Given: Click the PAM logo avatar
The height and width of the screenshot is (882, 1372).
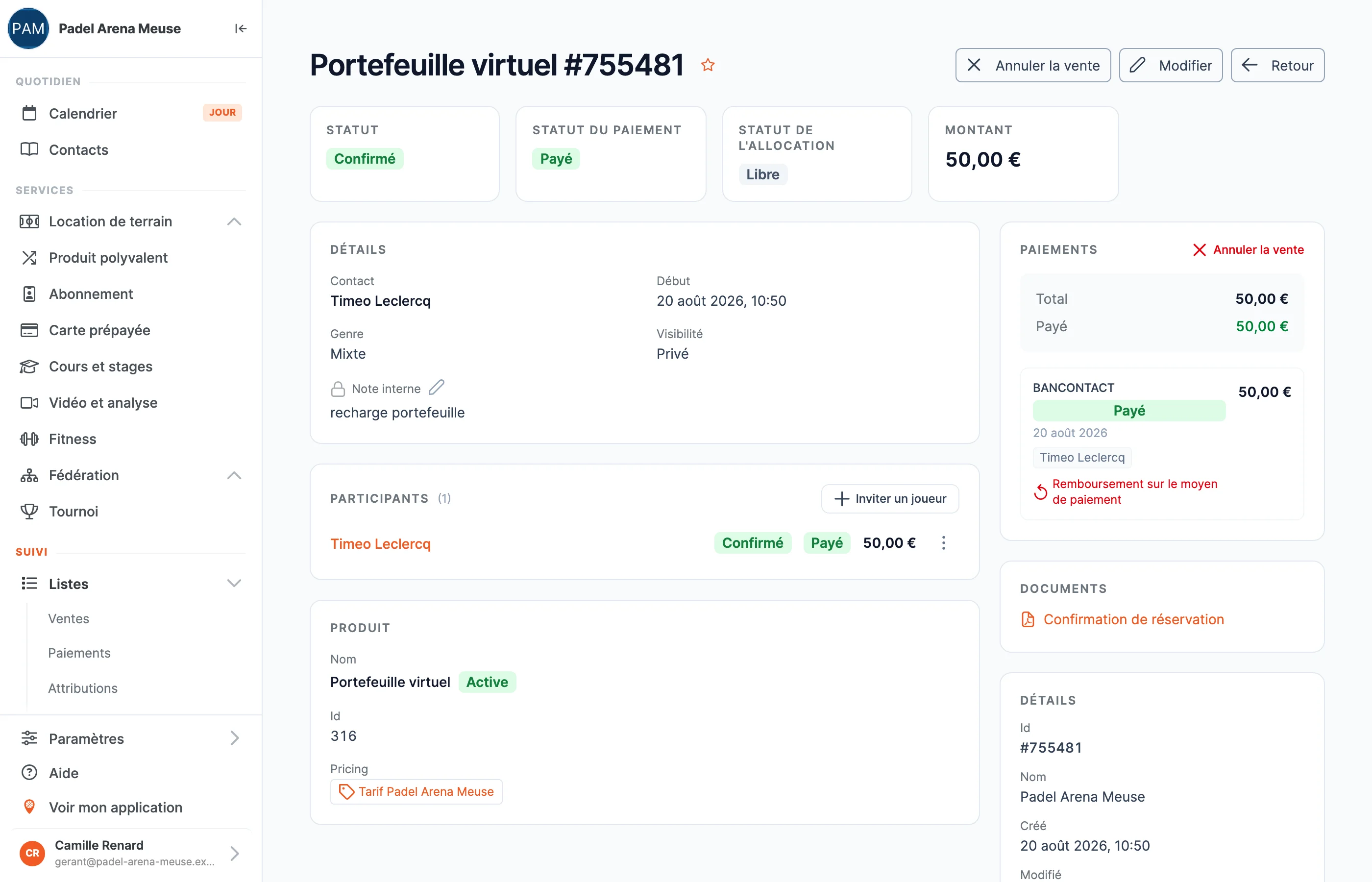Looking at the screenshot, I should click(28, 28).
